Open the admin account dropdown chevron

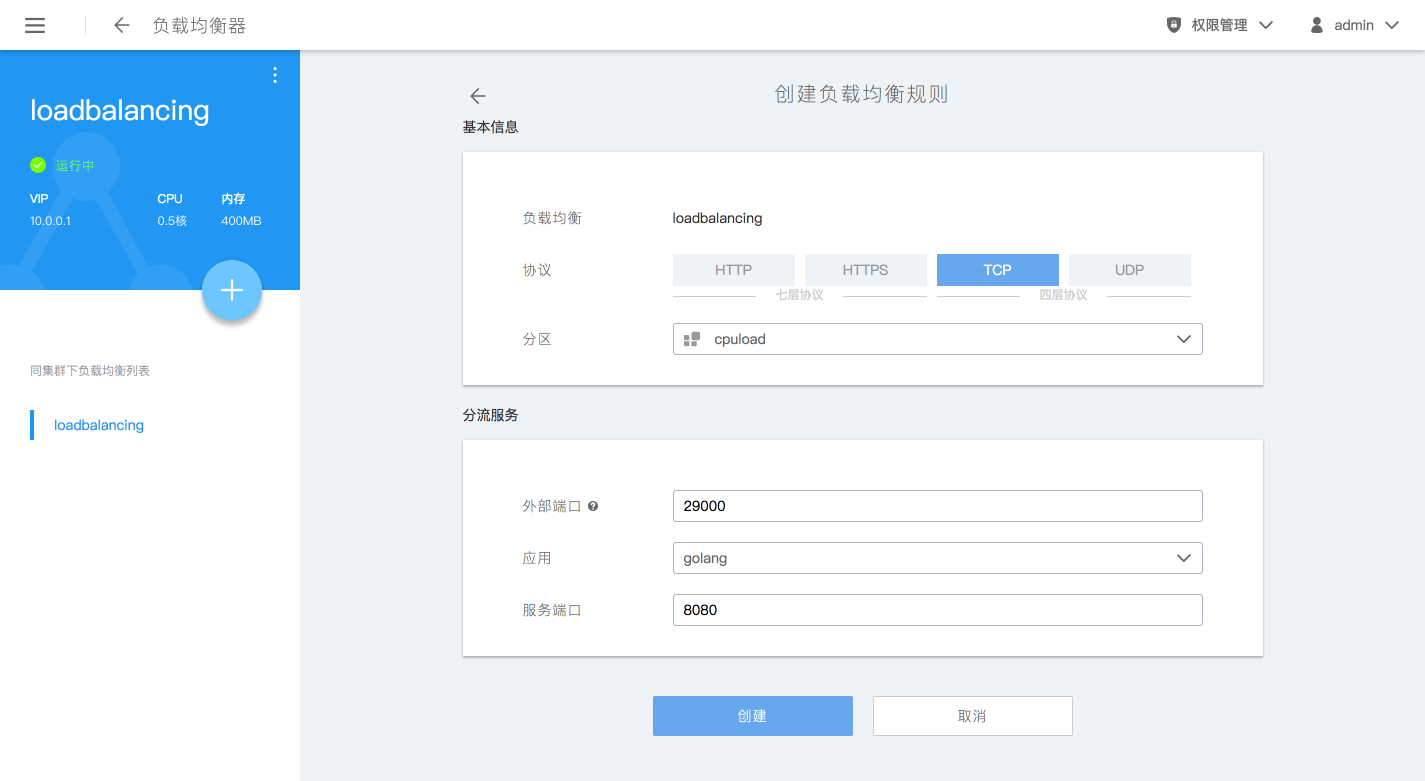tap(1391, 25)
